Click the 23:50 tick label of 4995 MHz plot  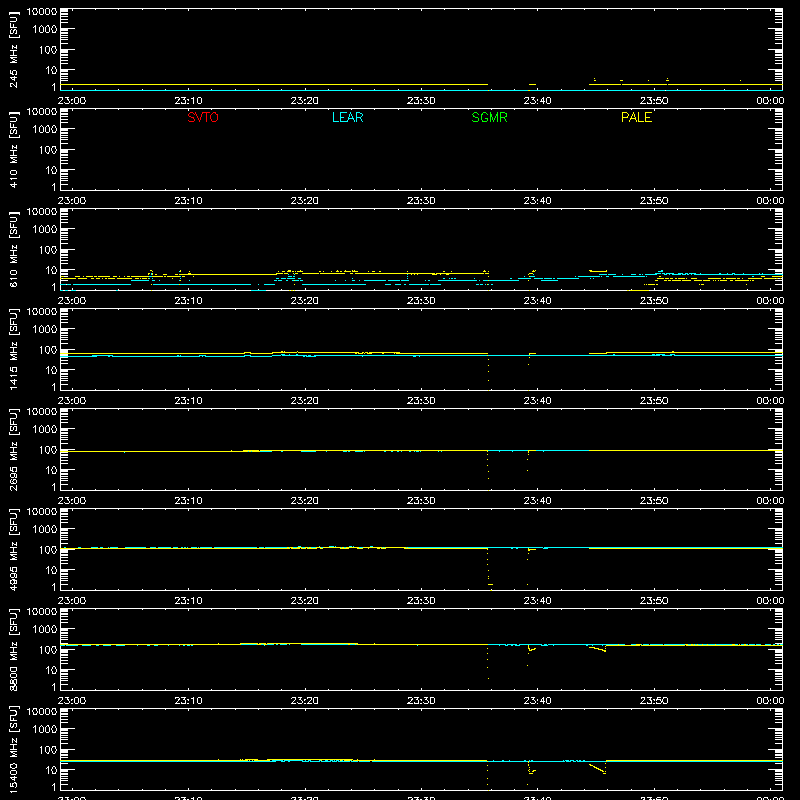[x=654, y=601]
